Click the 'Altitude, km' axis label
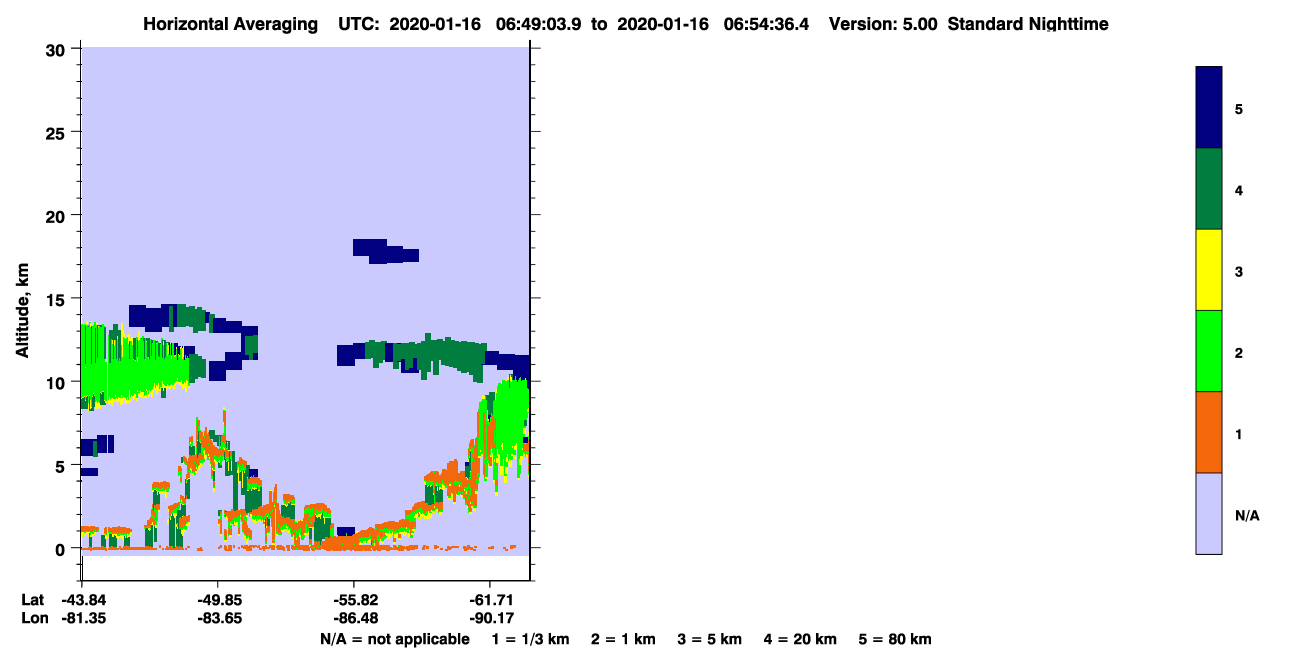Screen dimensions: 1300x667 click(x=22, y=308)
